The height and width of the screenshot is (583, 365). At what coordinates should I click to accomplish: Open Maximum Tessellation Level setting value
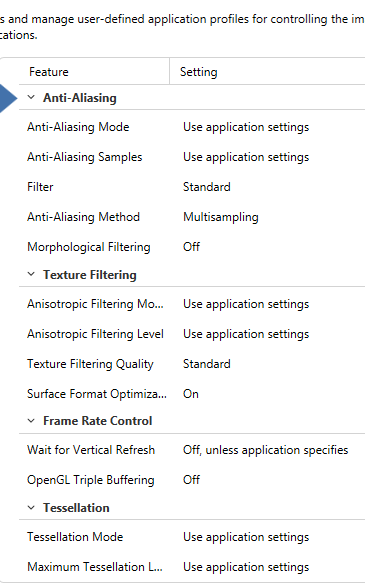coord(246,567)
